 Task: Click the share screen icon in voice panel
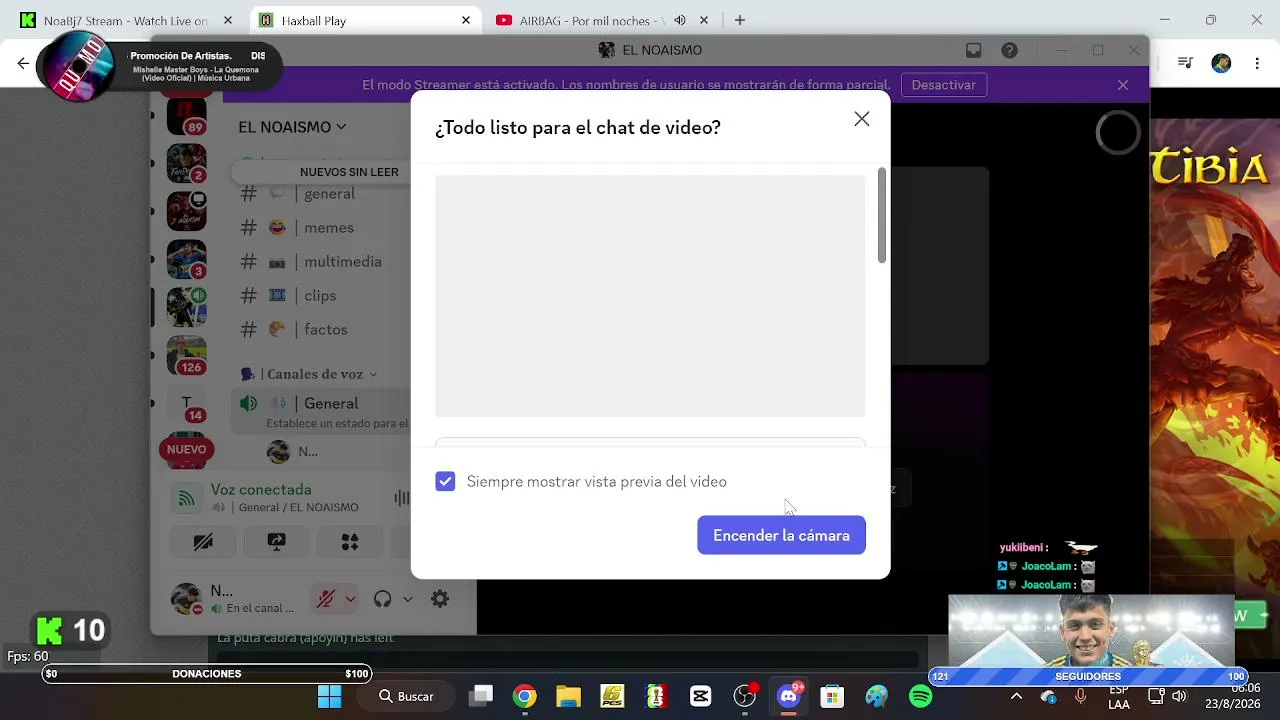pyautogui.click(x=277, y=542)
